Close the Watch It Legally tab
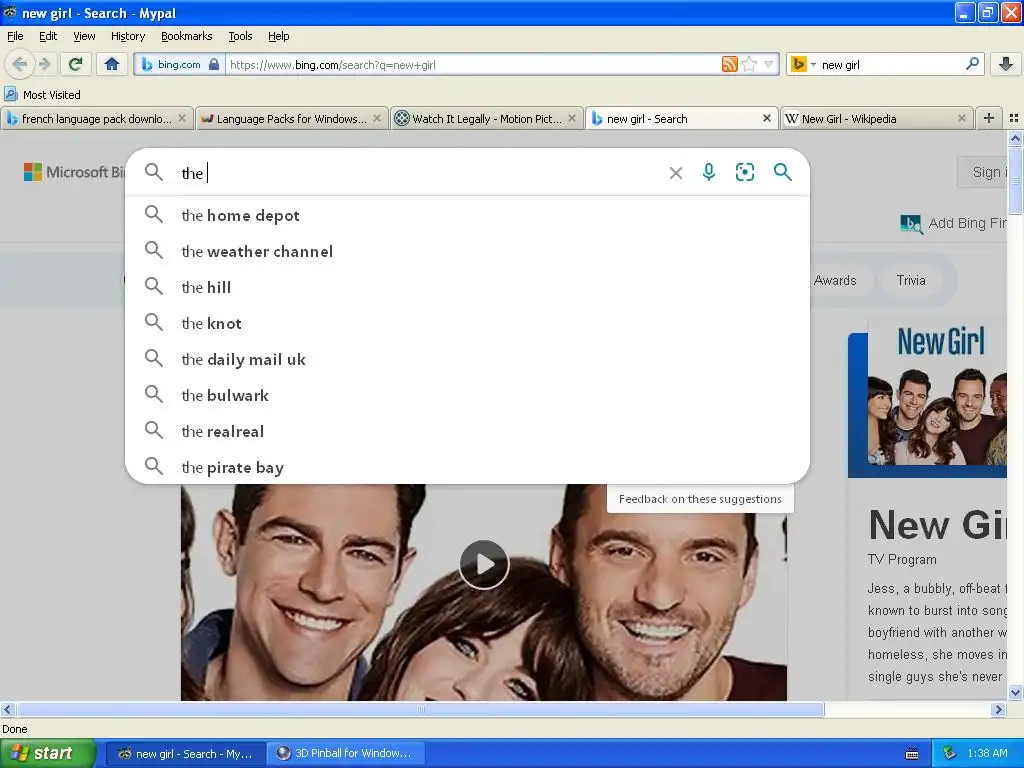Viewport: 1024px width, 768px height. pyautogui.click(x=572, y=118)
